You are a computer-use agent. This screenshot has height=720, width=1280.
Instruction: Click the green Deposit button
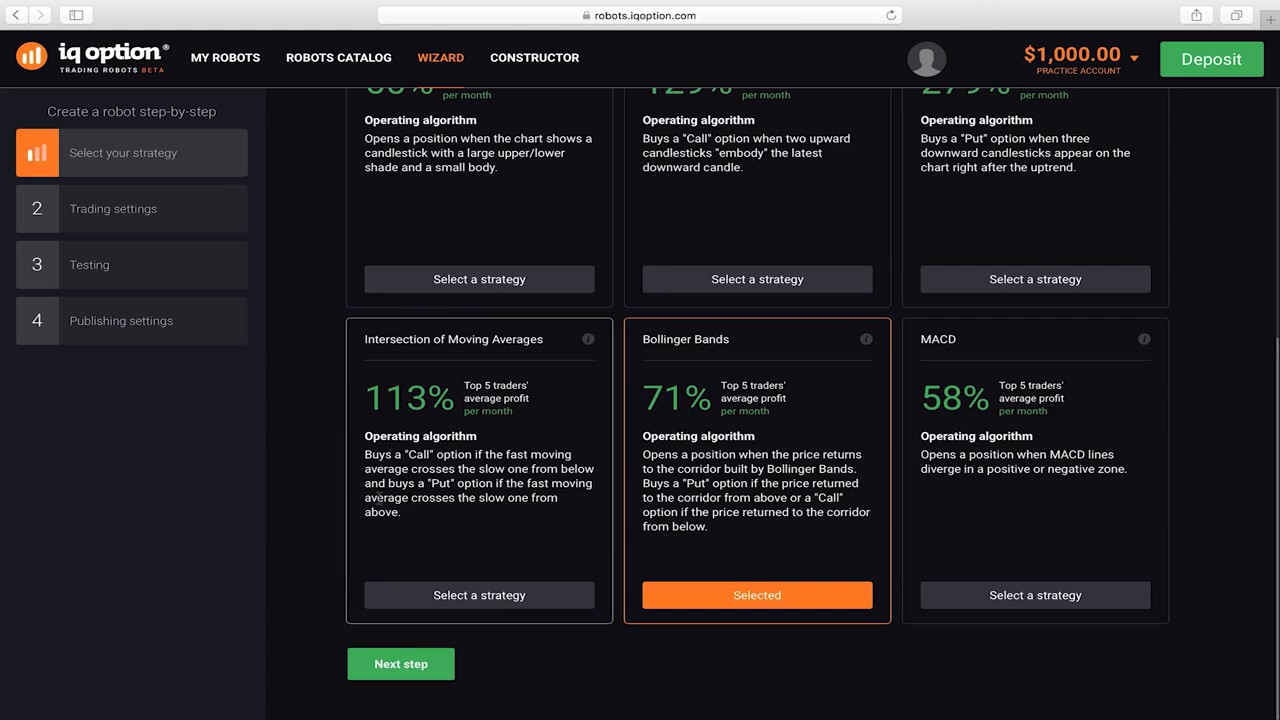point(1211,59)
